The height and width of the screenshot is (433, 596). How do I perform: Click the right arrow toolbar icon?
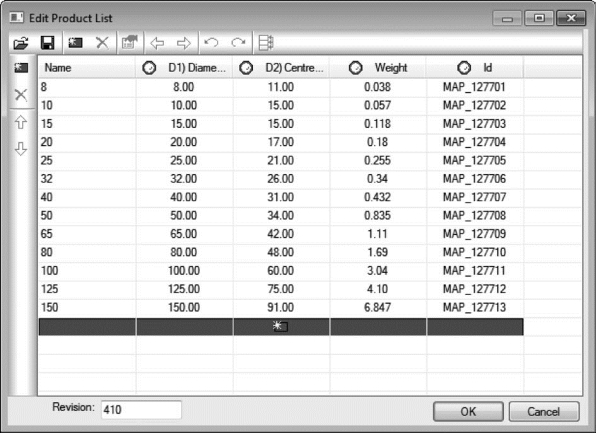(x=184, y=43)
